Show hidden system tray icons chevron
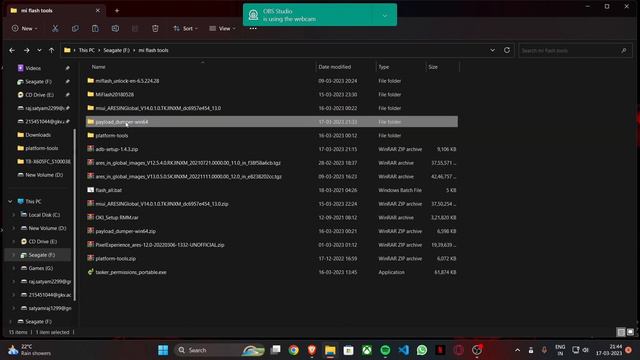The image size is (640, 360). pyautogui.click(x=518, y=350)
